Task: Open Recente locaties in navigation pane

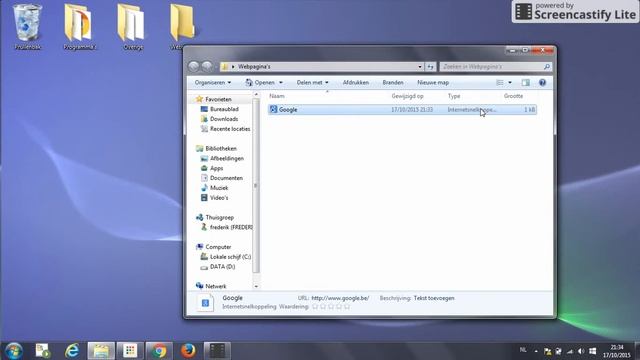Action: 230,129
